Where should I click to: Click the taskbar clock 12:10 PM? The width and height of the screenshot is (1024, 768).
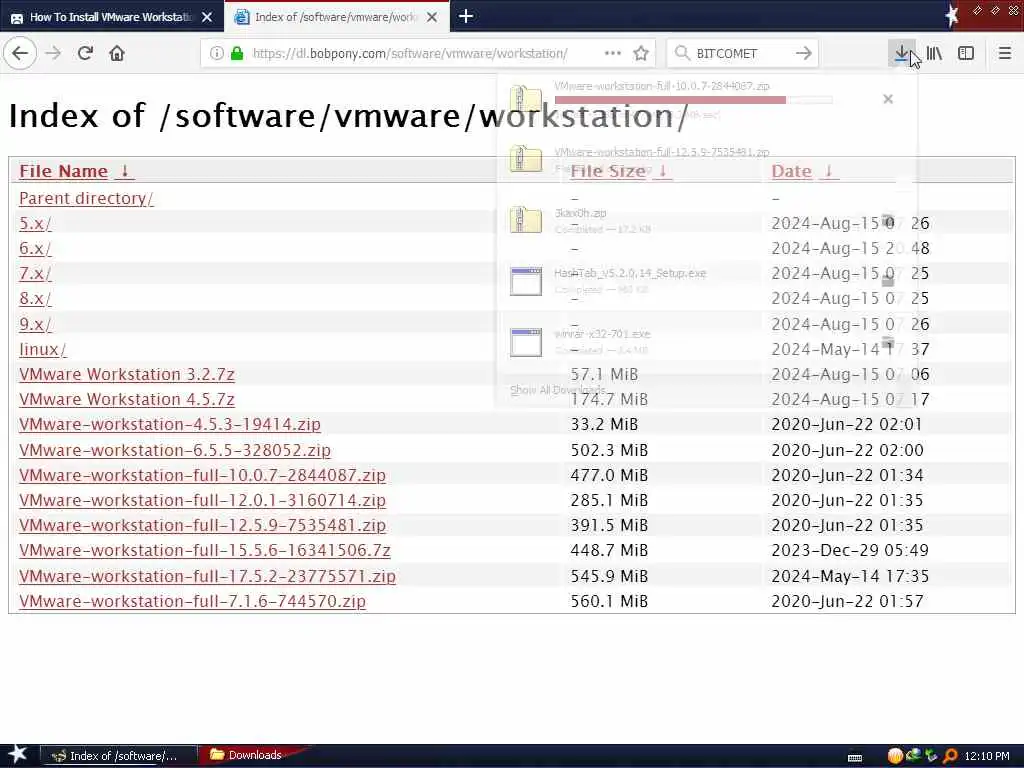click(987, 756)
